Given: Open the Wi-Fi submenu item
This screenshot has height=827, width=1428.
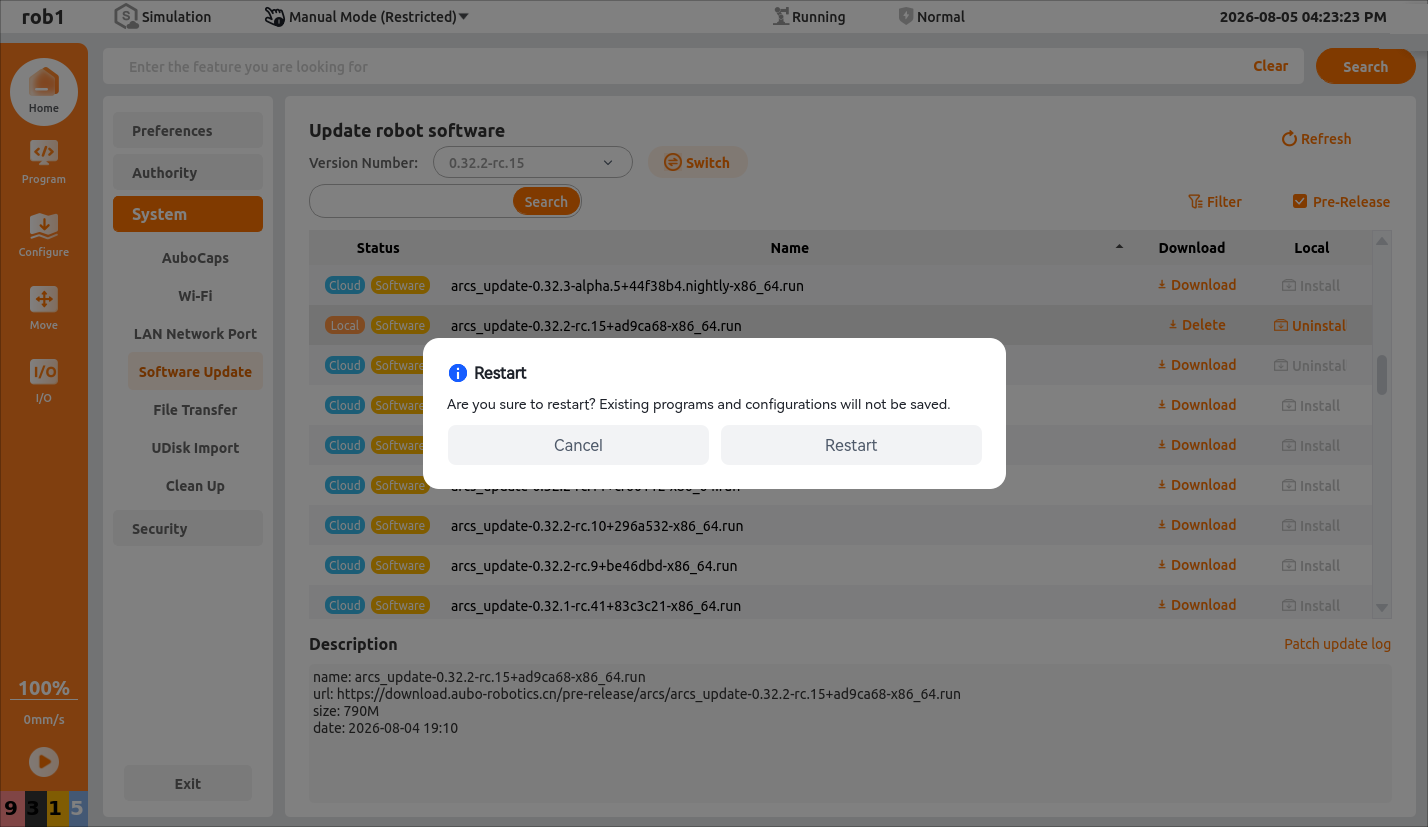Looking at the screenshot, I should pyautogui.click(x=195, y=296).
